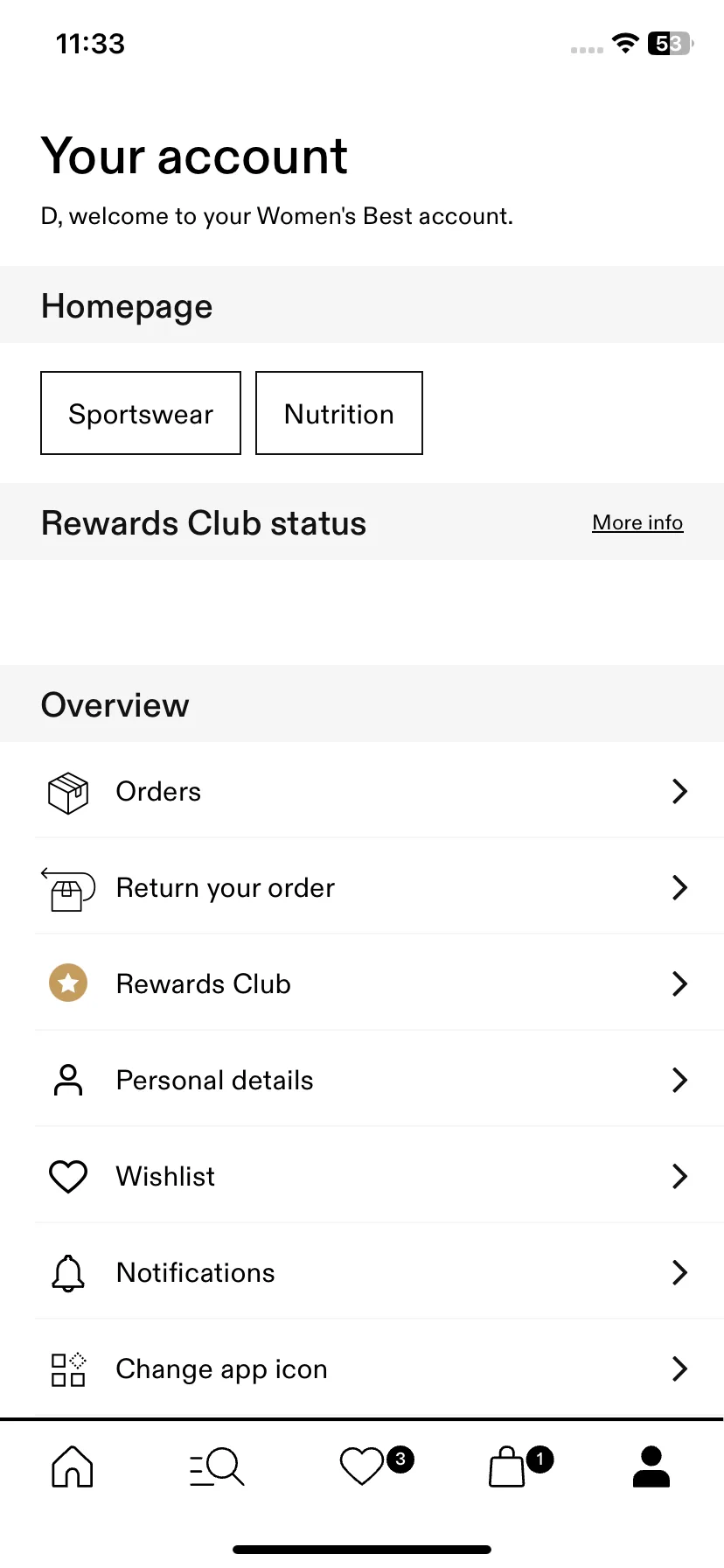
Task: Expand the Wishlist row chevron
Action: pos(679,1176)
